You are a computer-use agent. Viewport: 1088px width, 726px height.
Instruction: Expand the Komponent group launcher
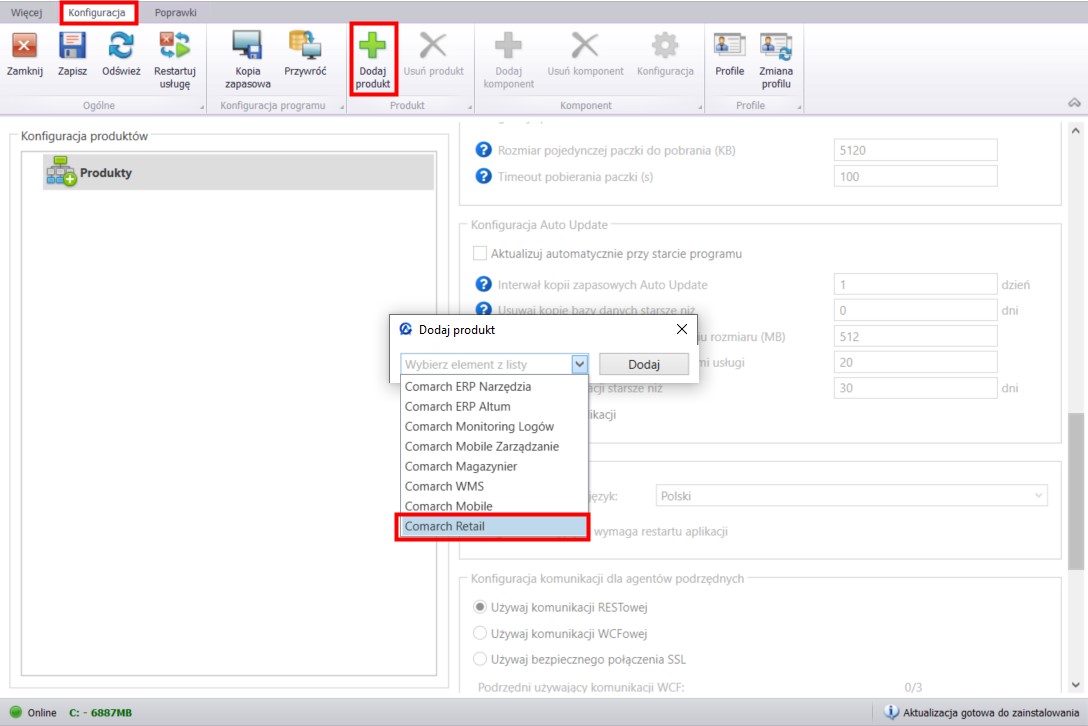coord(700,108)
